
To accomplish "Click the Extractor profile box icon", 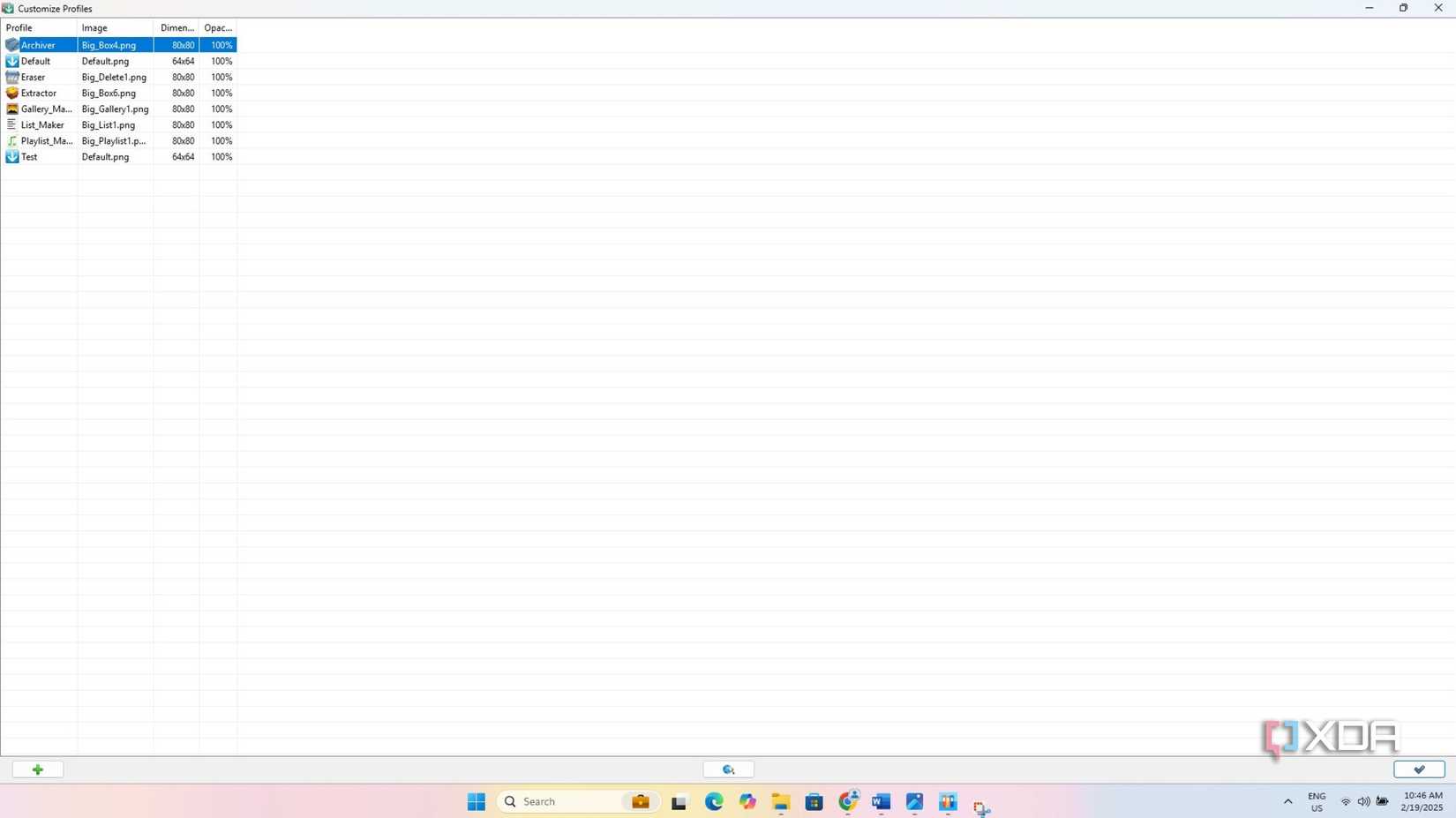I will [11, 93].
